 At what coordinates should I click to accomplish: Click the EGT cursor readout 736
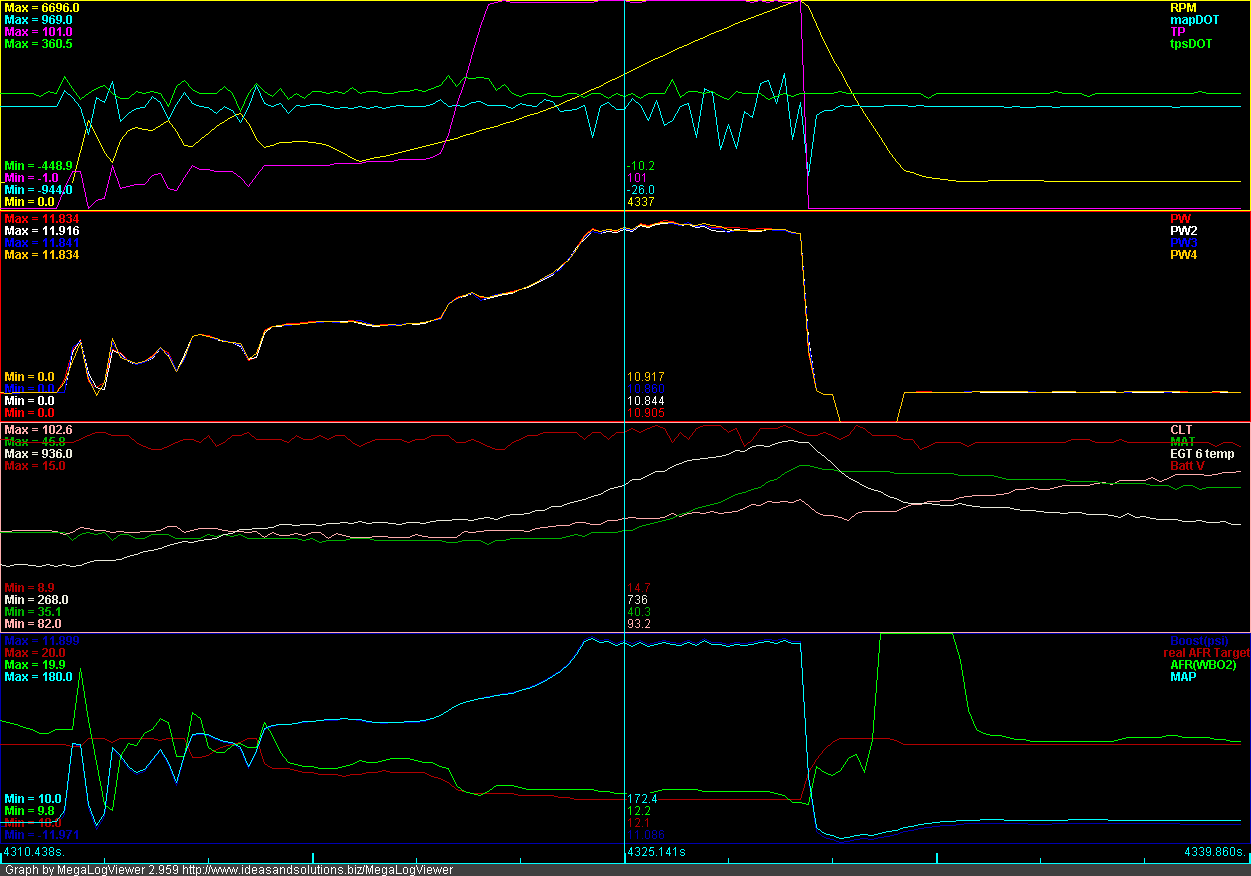point(637,600)
